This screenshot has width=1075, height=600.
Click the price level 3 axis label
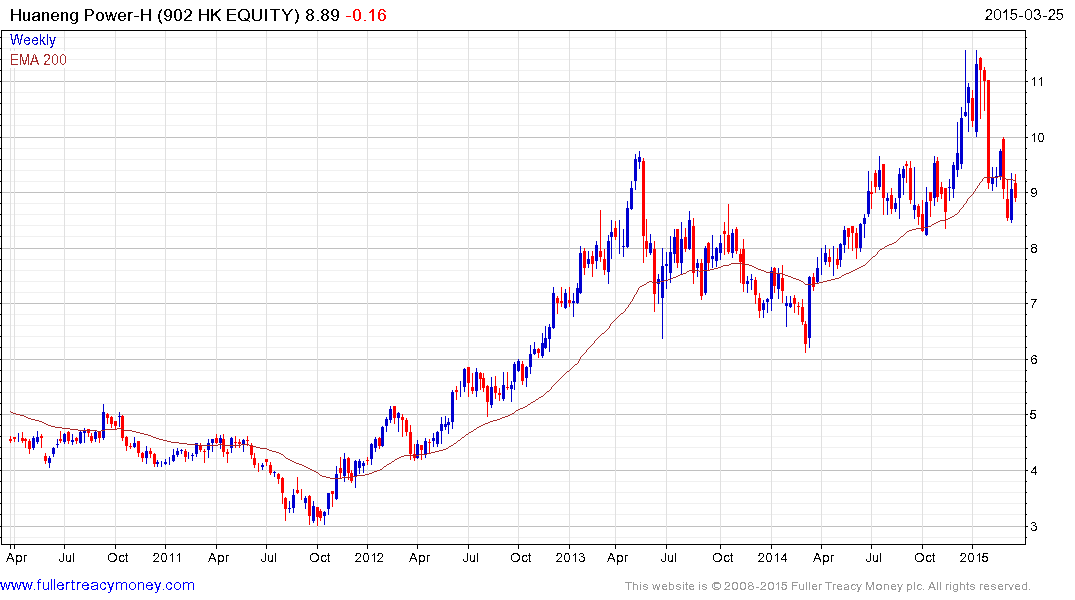pos(1034,527)
